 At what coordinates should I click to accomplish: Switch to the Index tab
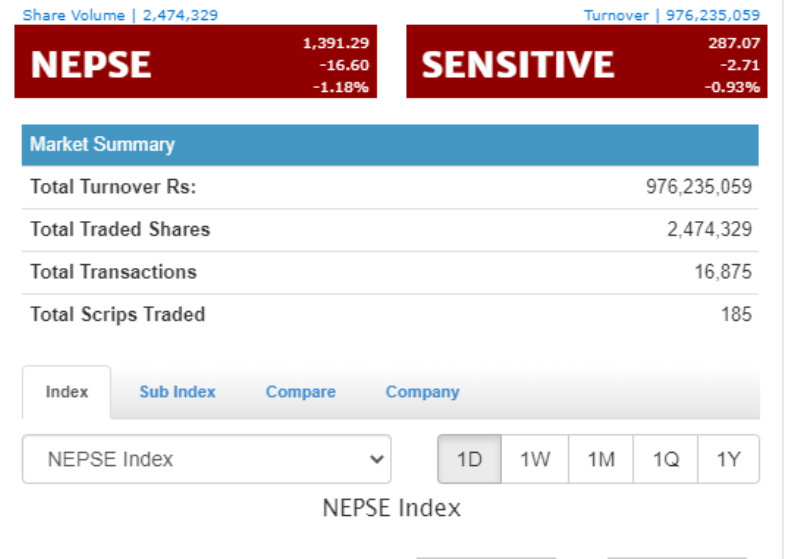click(67, 392)
